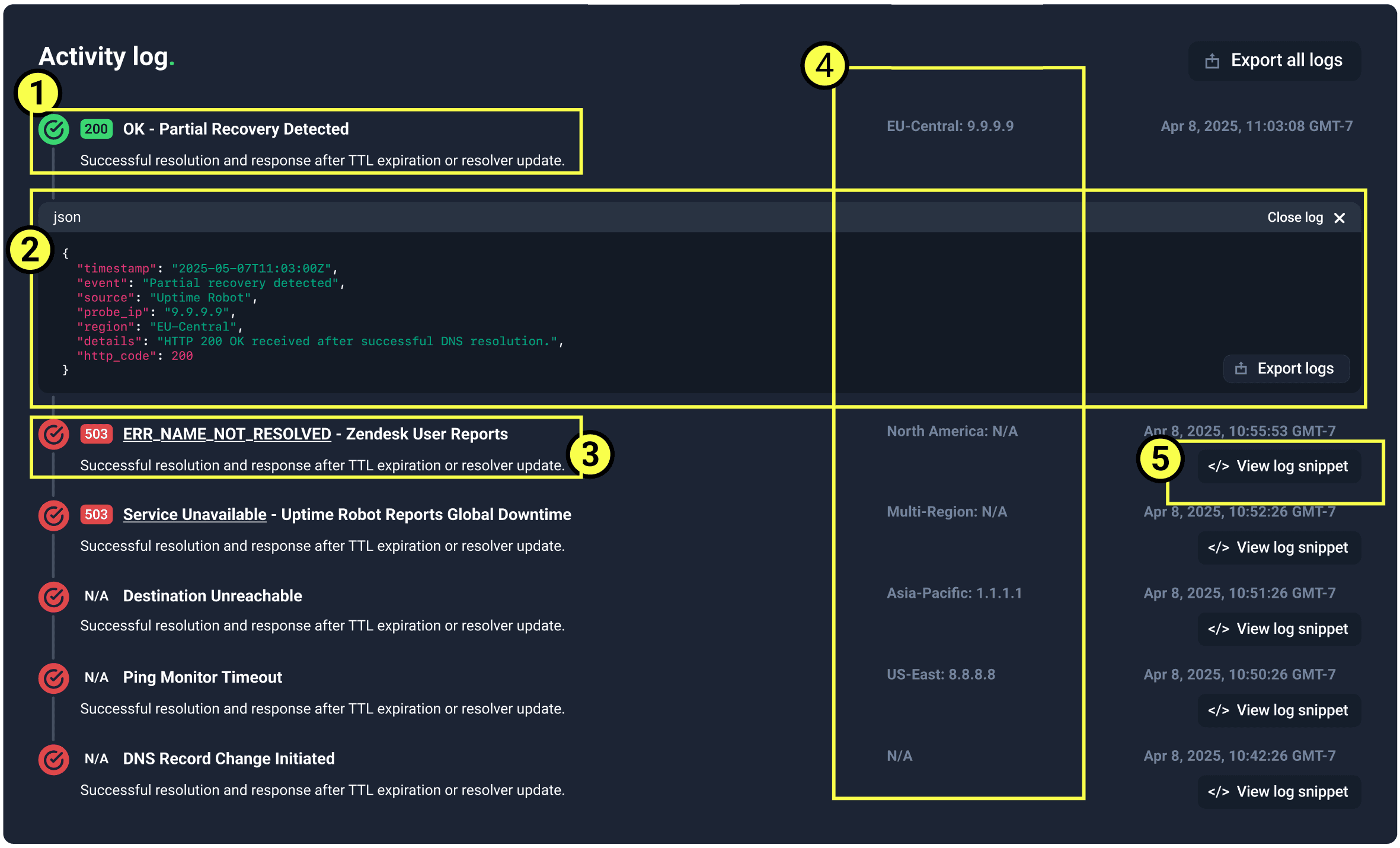Click the EU-Central: 9.9.9.9 probe text
Image resolution: width=1400 pixels, height=848 pixels.
tap(950, 126)
